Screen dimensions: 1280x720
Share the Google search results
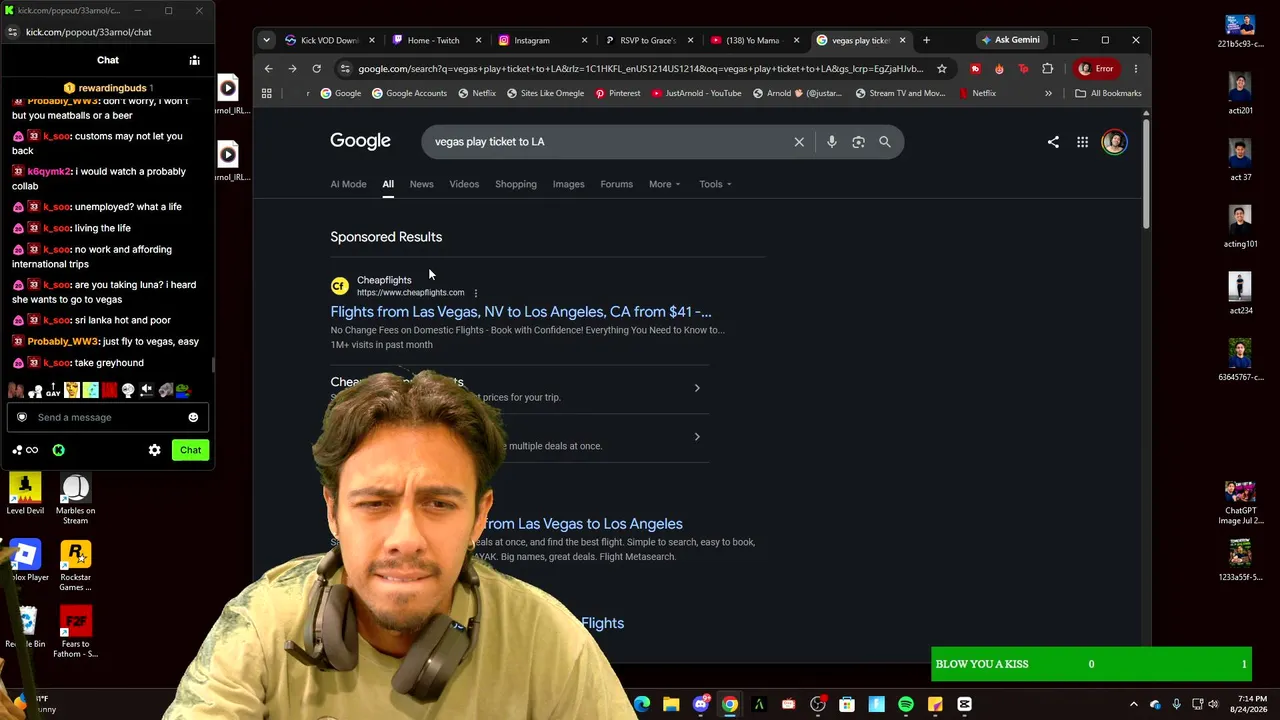[1053, 142]
